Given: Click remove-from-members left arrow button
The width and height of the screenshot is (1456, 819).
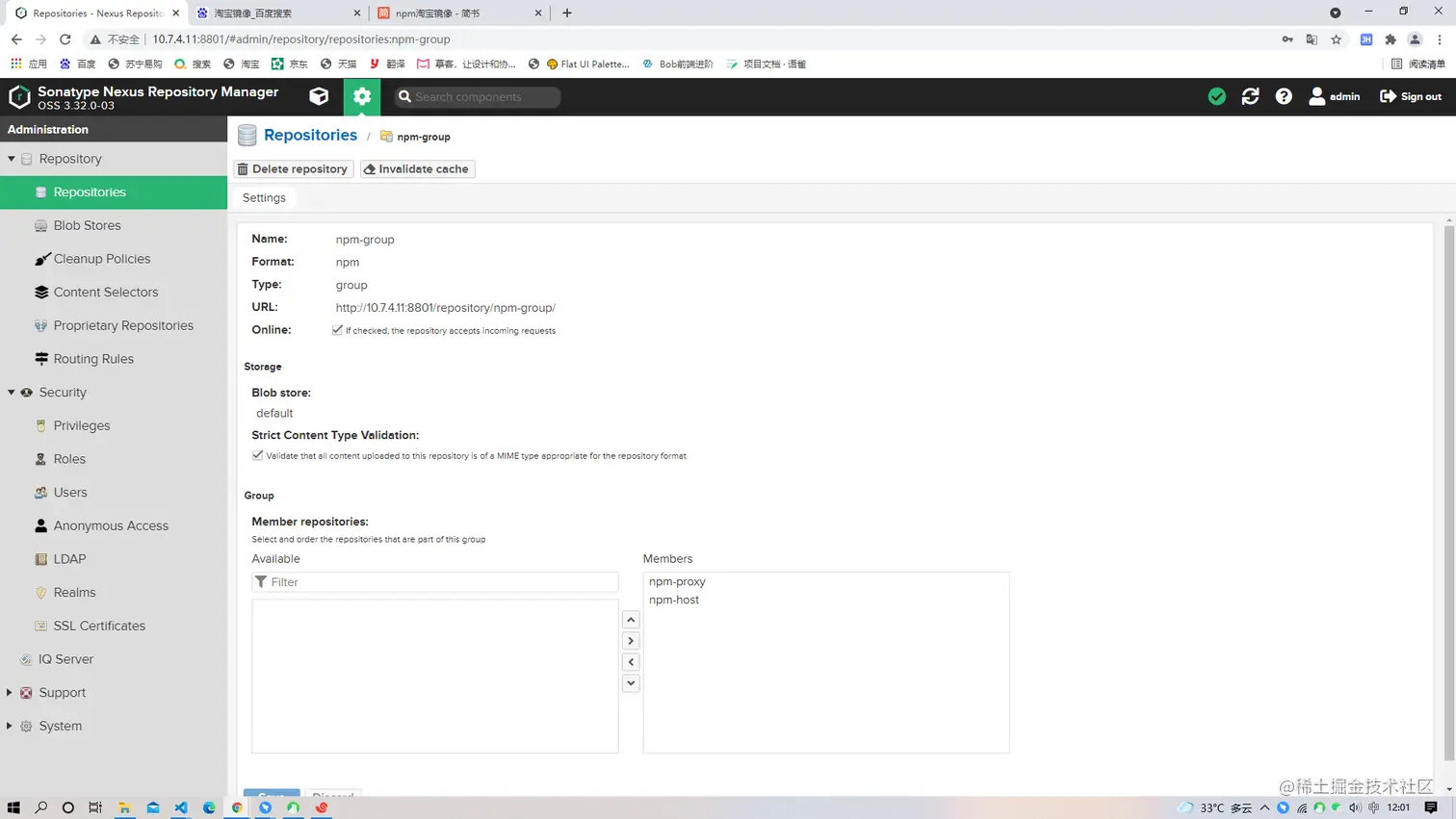Looking at the screenshot, I should click(x=631, y=662).
